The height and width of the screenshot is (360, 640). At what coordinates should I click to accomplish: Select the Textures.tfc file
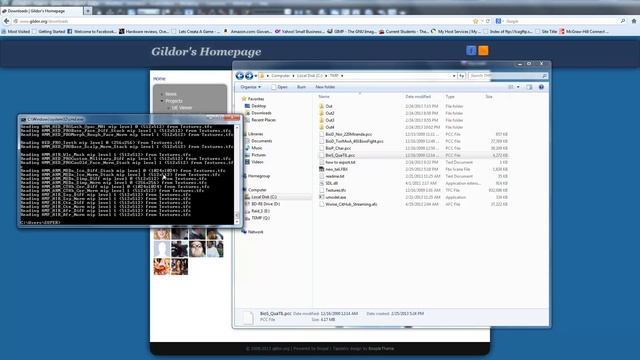click(336, 190)
